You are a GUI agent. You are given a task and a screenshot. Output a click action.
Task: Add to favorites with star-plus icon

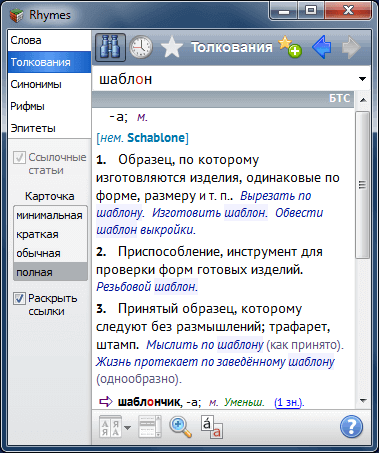click(290, 47)
